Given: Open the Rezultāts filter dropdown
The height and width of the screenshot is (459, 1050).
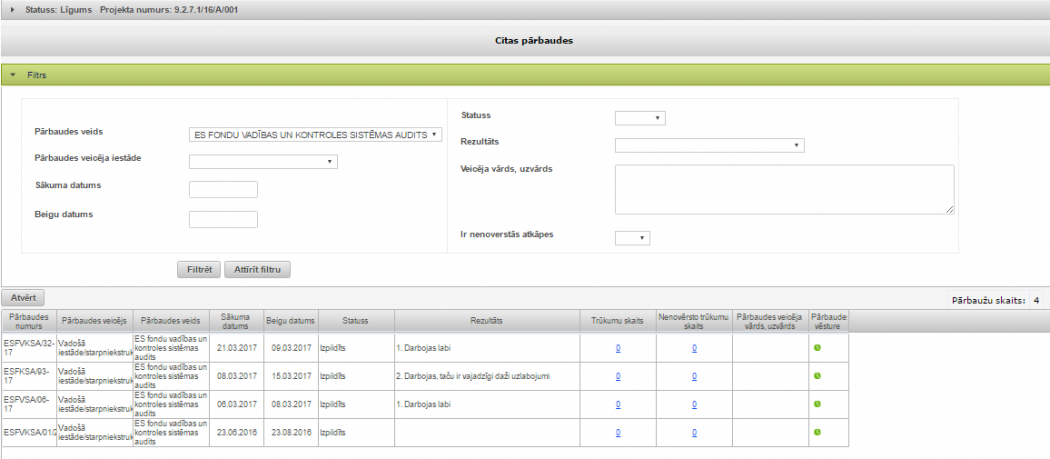Looking at the screenshot, I should pos(710,145).
